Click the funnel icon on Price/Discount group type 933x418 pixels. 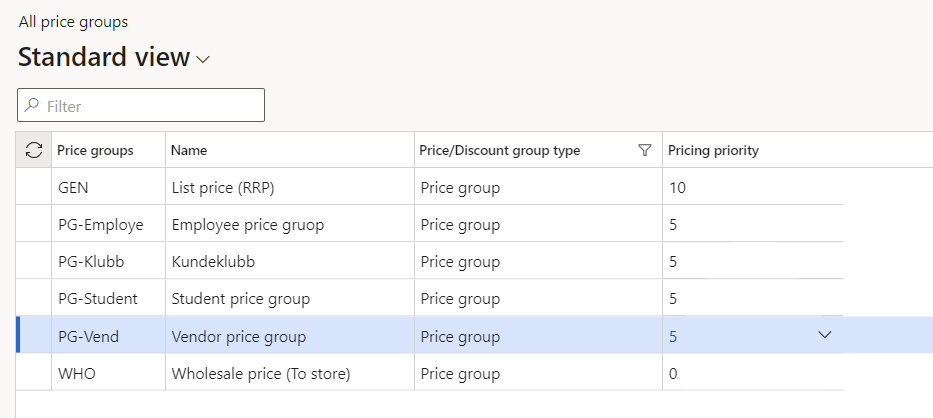pyautogui.click(x=645, y=150)
